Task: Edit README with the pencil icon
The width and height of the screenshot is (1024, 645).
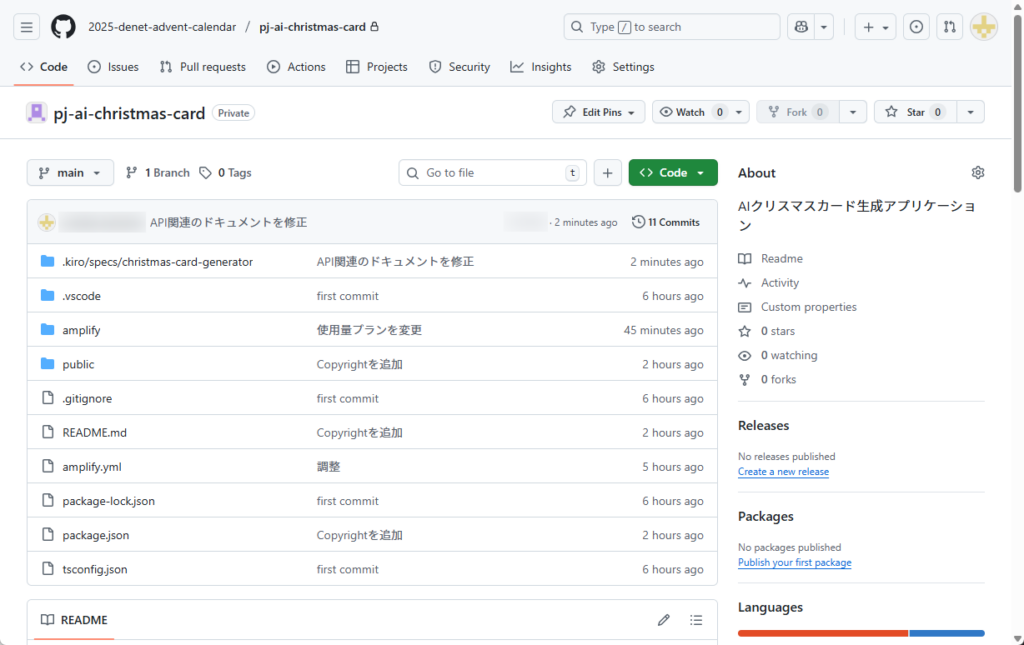Action: point(663,620)
